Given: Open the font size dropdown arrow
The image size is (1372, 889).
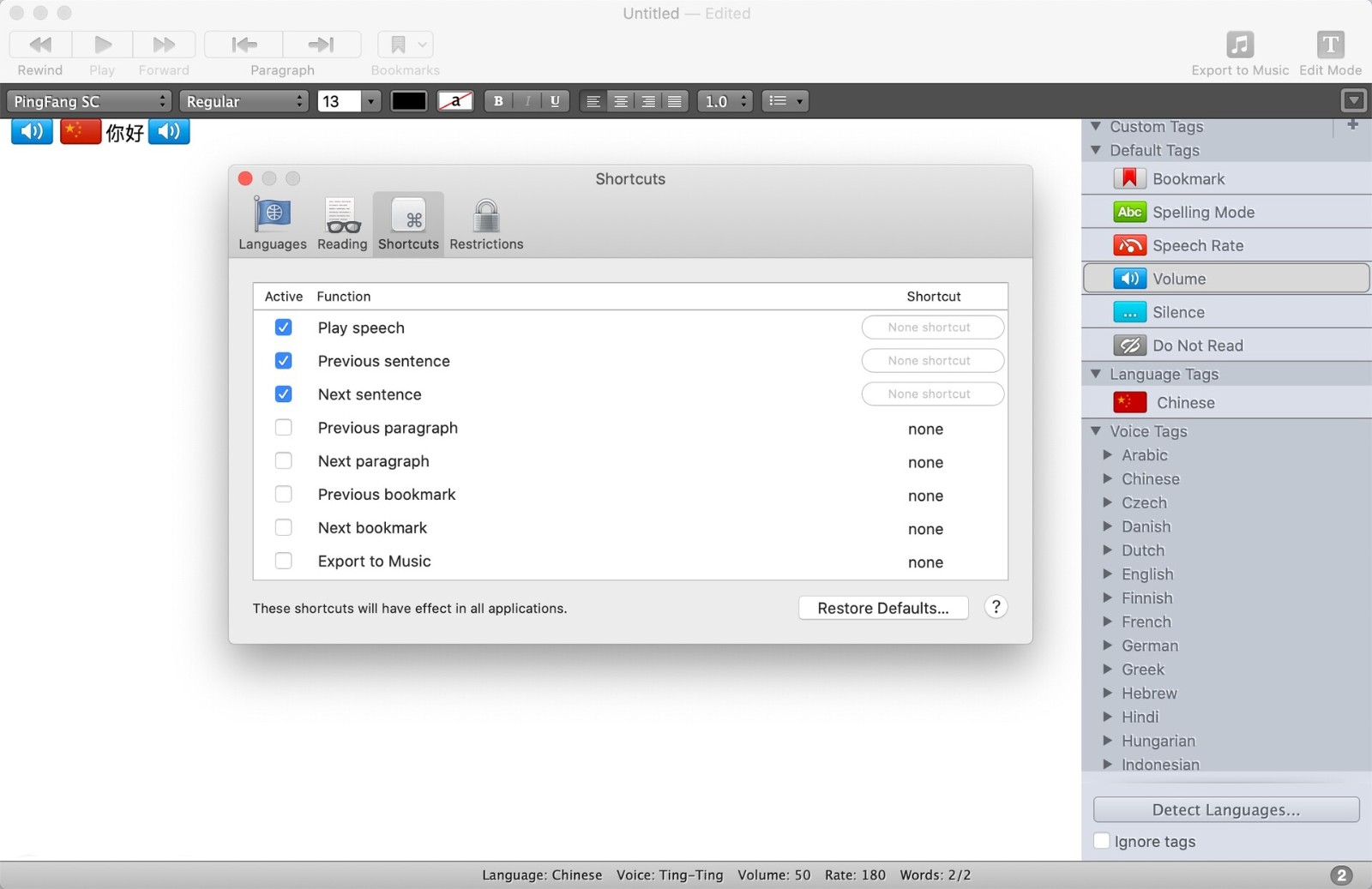Looking at the screenshot, I should [x=370, y=101].
